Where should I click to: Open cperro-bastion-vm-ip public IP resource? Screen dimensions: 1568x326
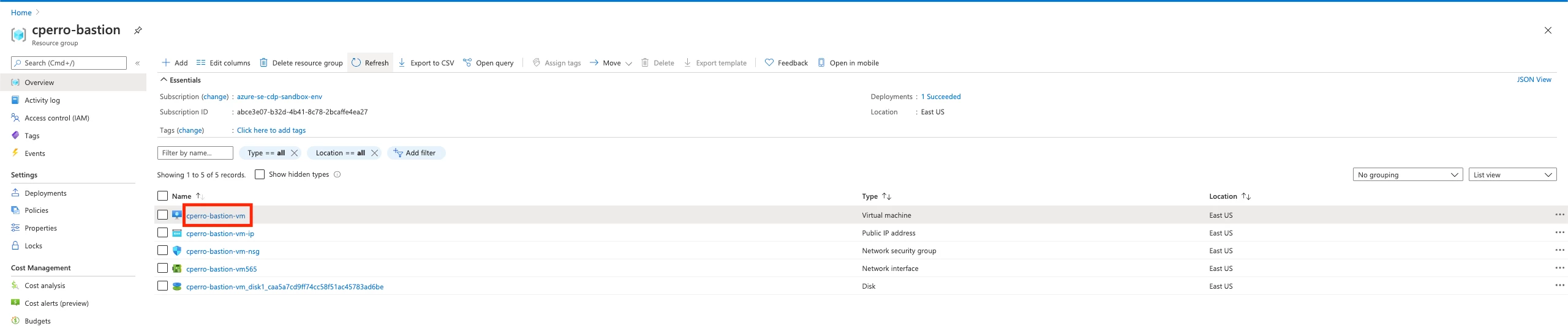[x=220, y=234]
